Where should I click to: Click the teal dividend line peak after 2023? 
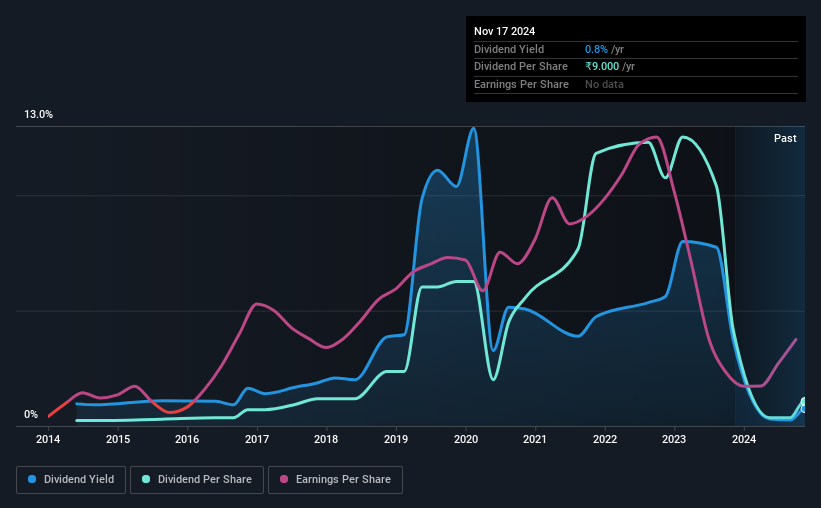[x=682, y=137]
